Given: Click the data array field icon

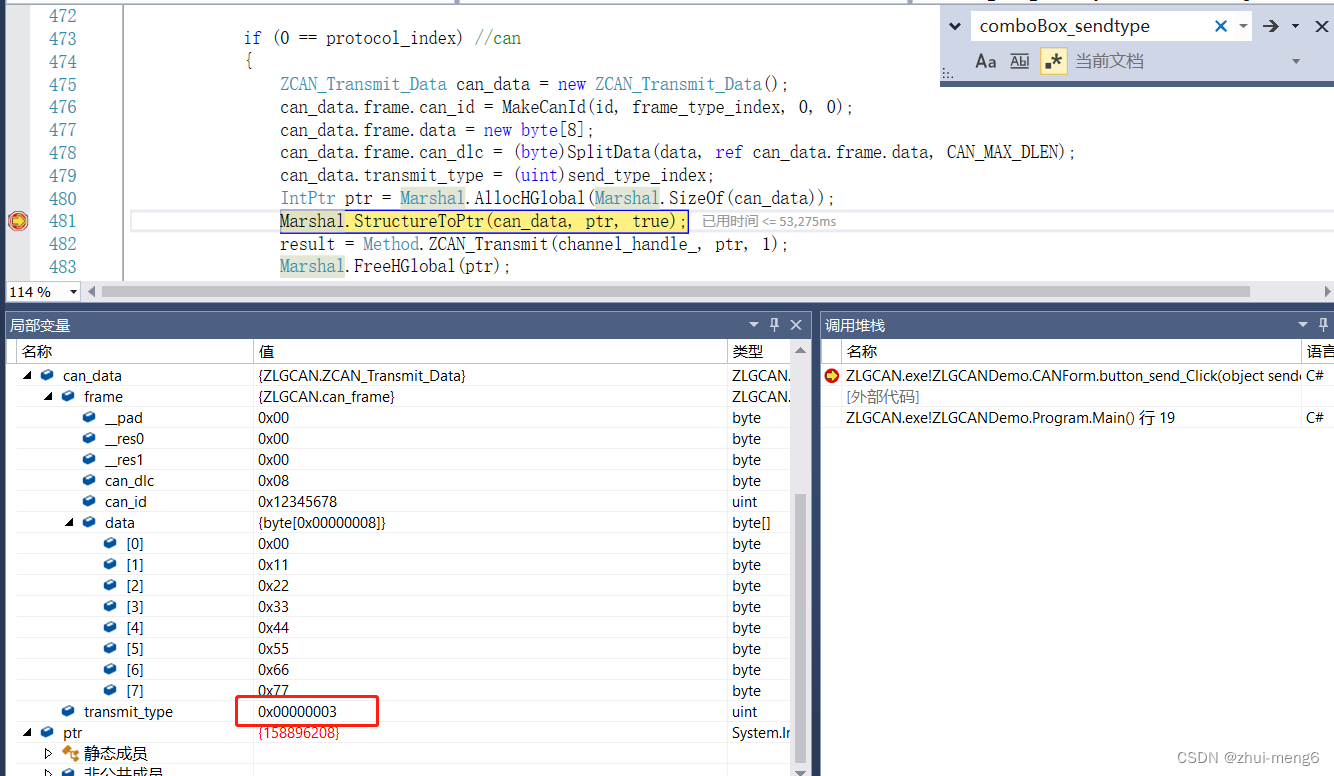Looking at the screenshot, I should click(x=89, y=523).
